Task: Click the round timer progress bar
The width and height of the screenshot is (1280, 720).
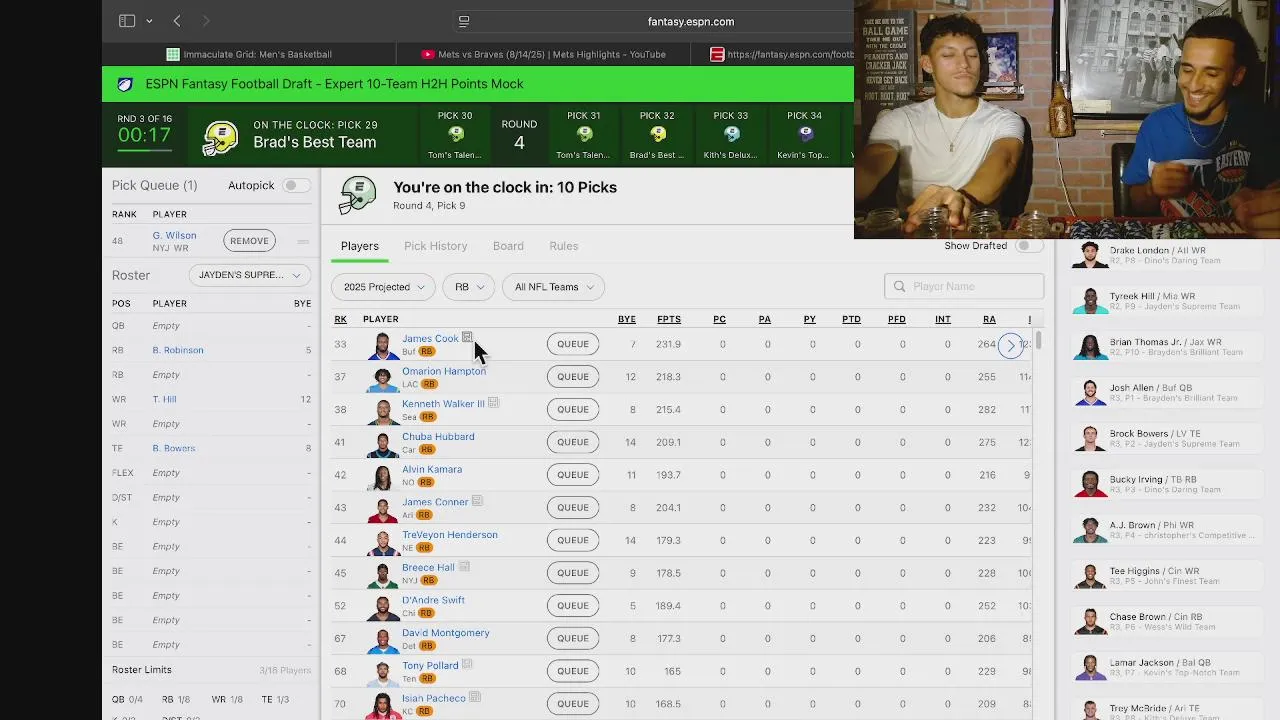Action: tap(144, 150)
